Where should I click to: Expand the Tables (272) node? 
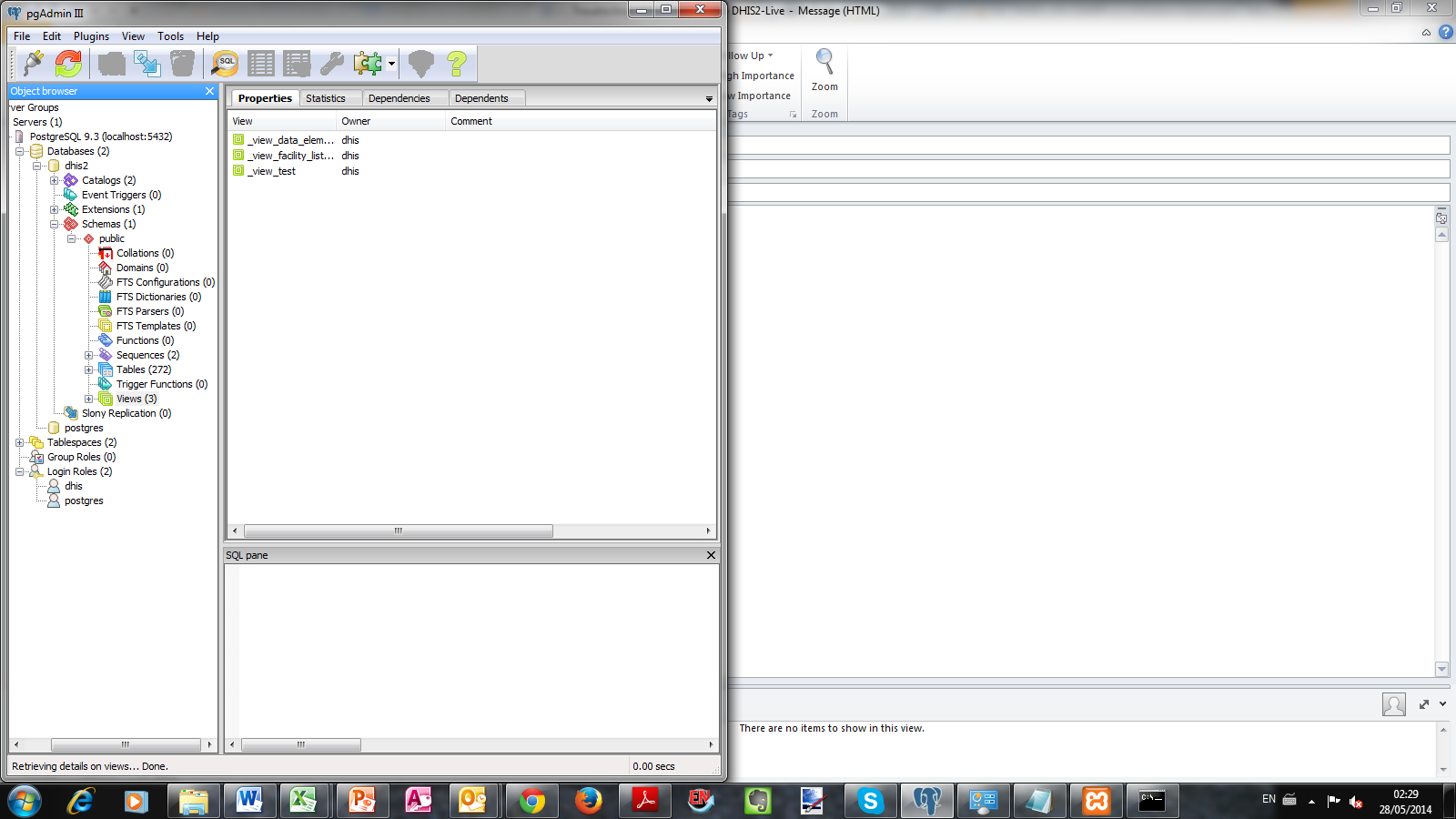click(x=88, y=369)
